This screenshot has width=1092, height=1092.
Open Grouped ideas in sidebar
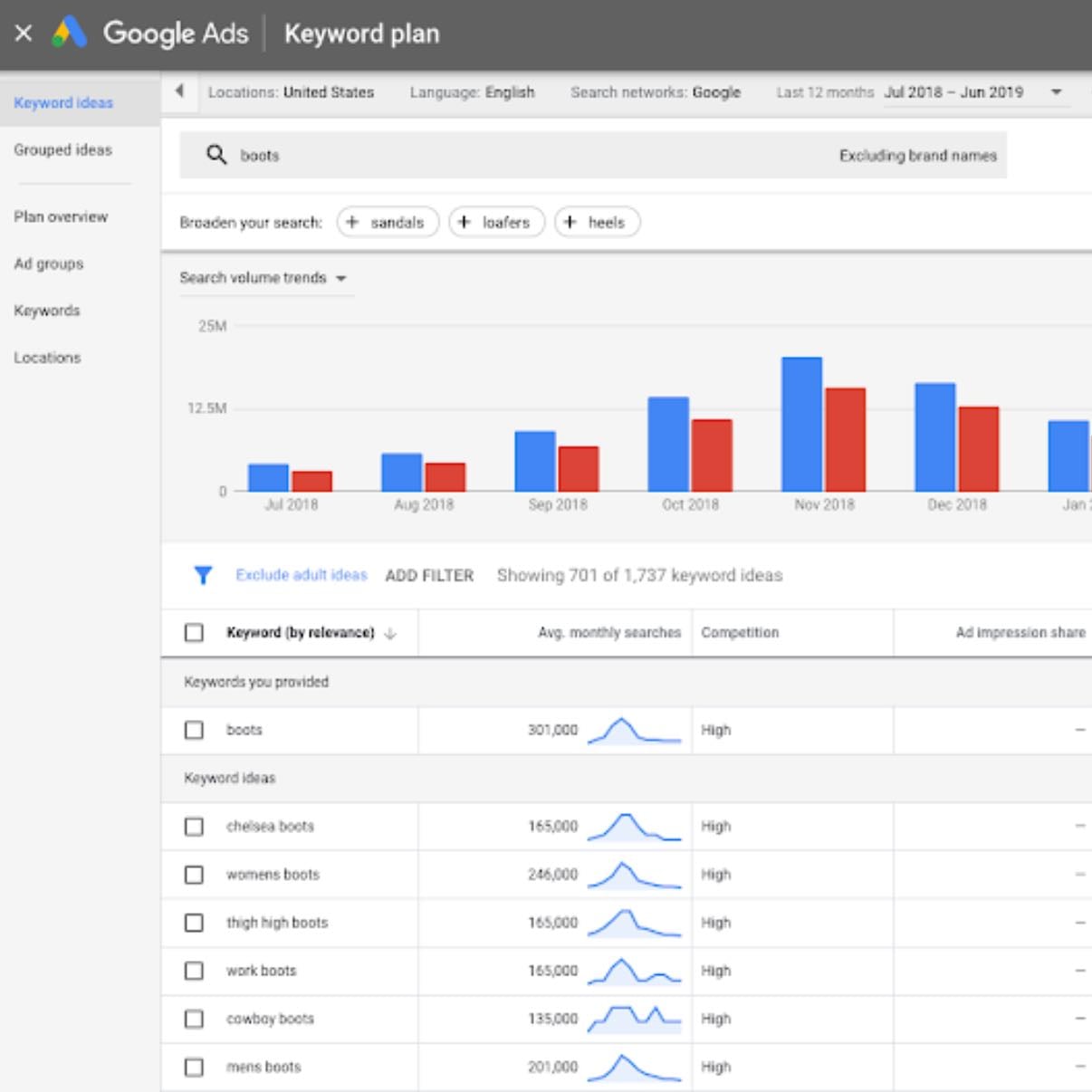tap(63, 149)
